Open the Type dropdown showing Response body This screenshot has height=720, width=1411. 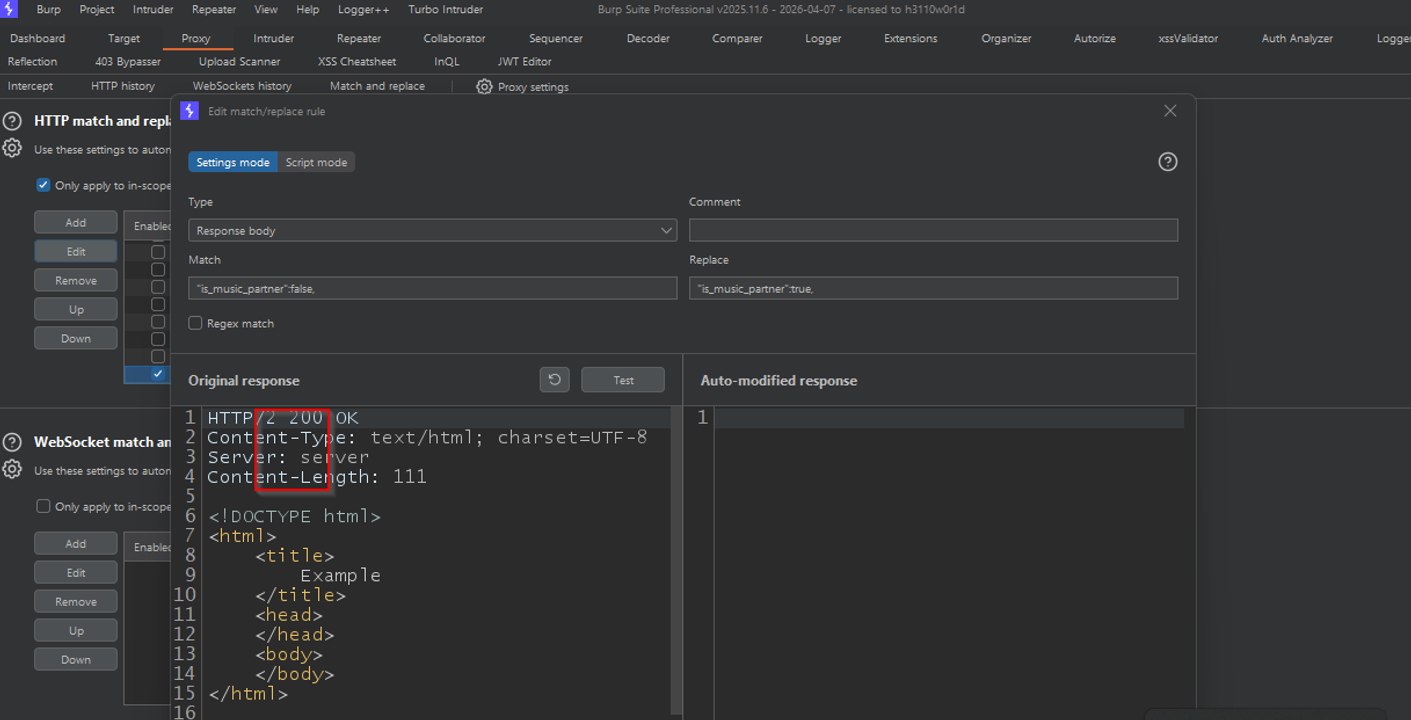pos(433,230)
